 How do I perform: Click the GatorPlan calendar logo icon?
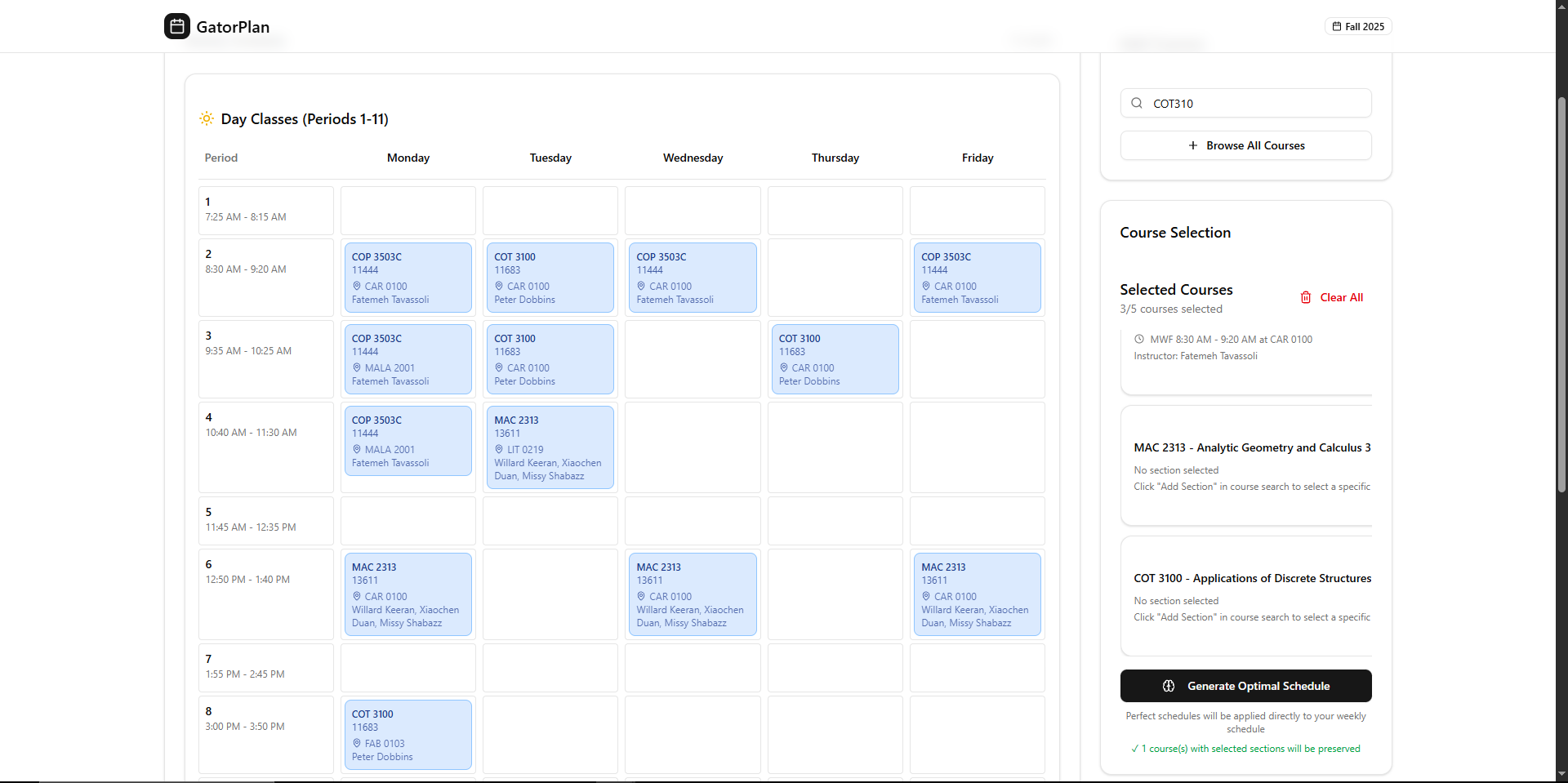177,26
